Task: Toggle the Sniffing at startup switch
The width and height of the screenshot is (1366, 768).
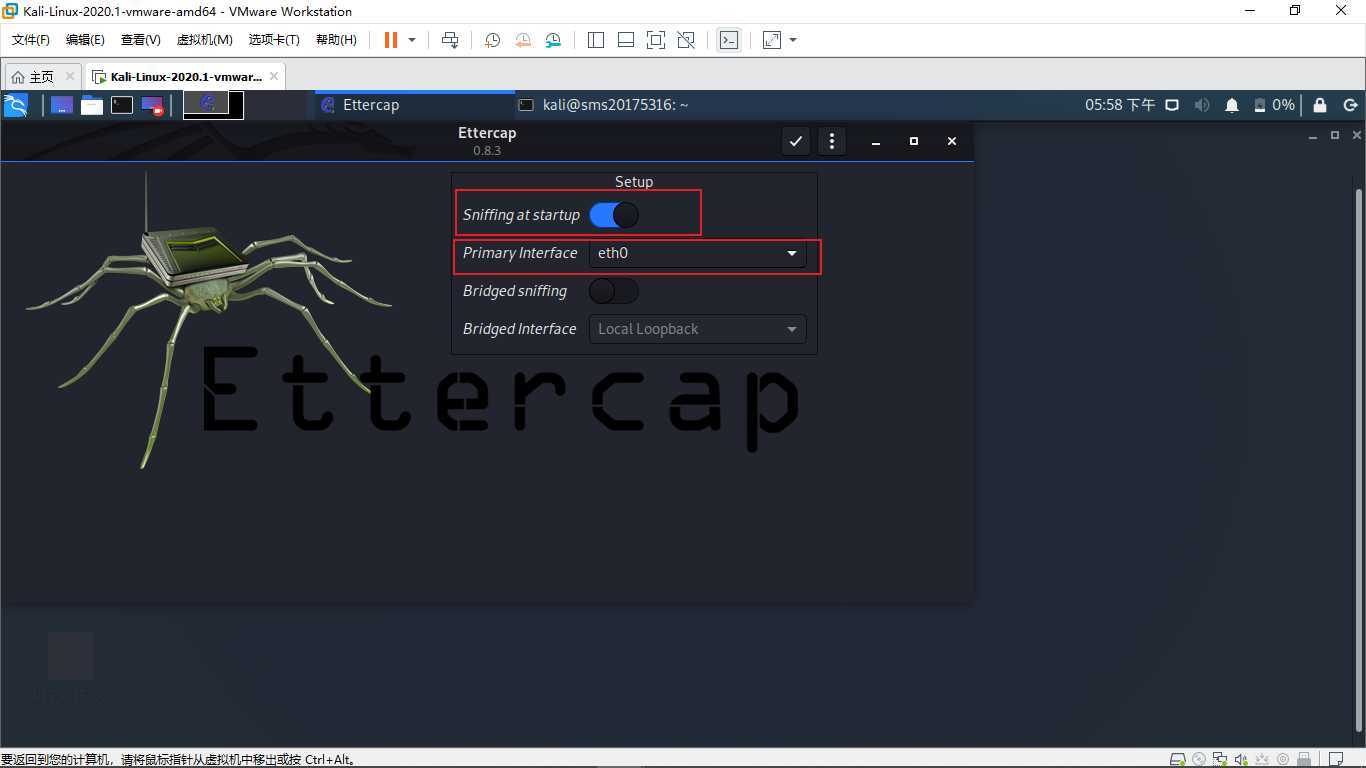Action: (614, 215)
